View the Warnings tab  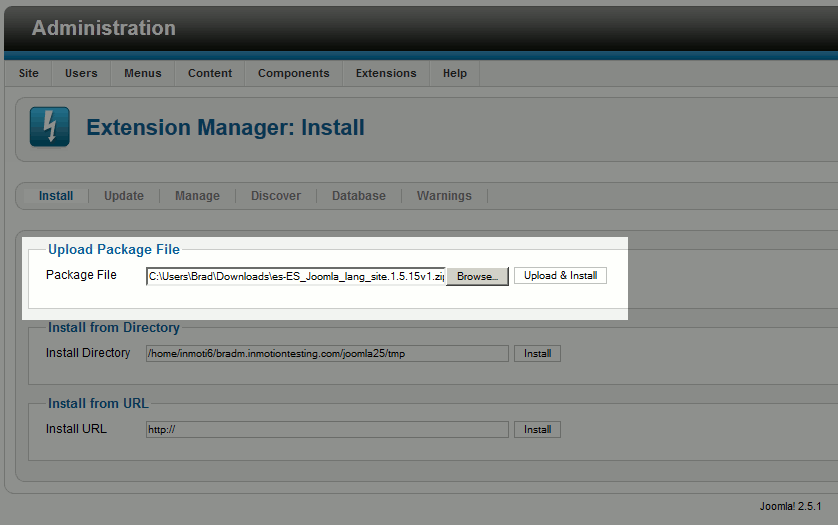444,196
